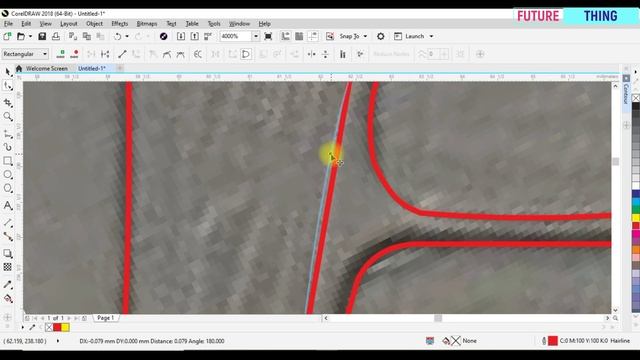Select the Polygon tool

pyautogui.click(x=7, y=188)
